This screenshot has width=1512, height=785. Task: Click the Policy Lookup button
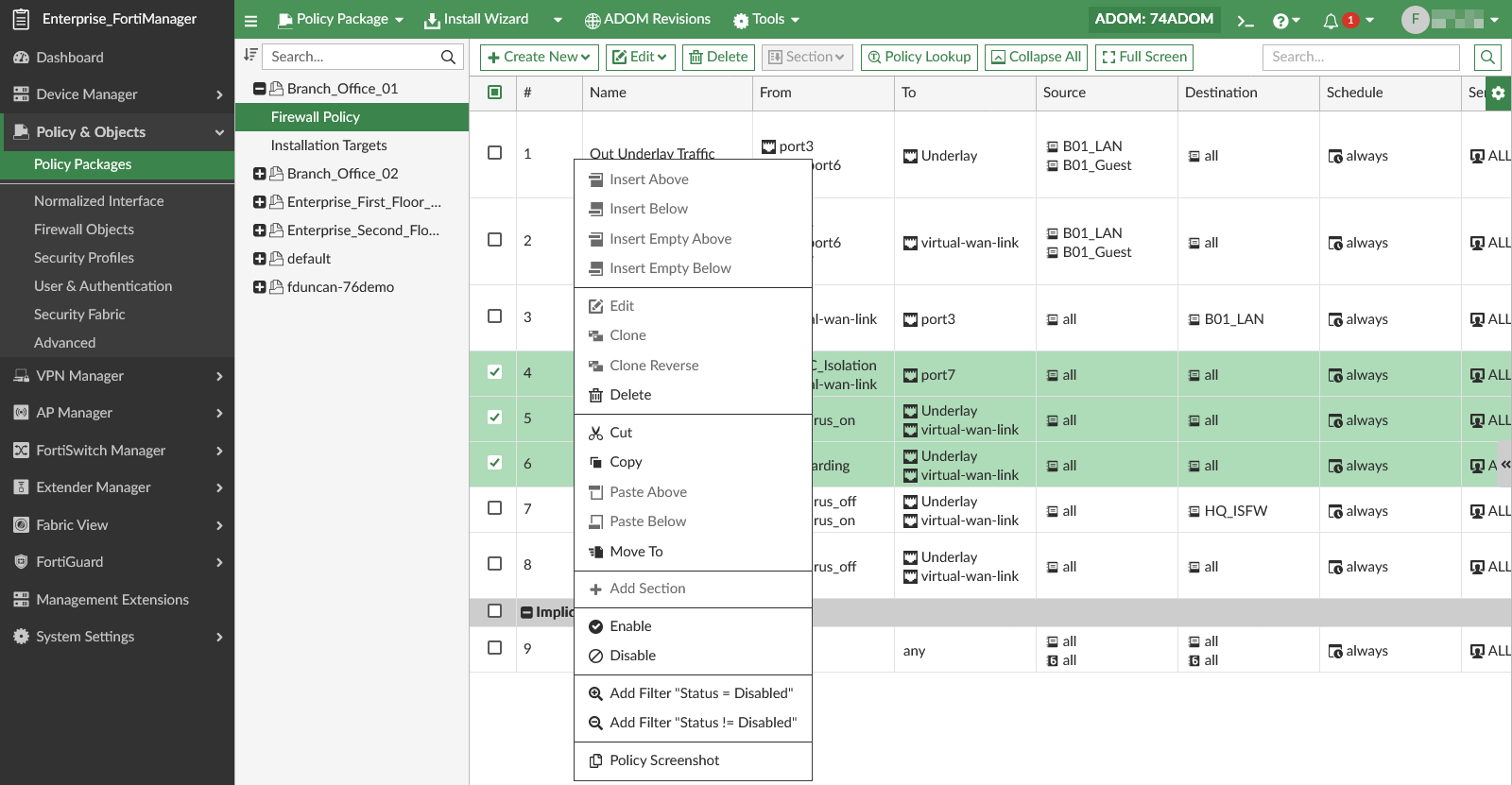click(919, 58)
